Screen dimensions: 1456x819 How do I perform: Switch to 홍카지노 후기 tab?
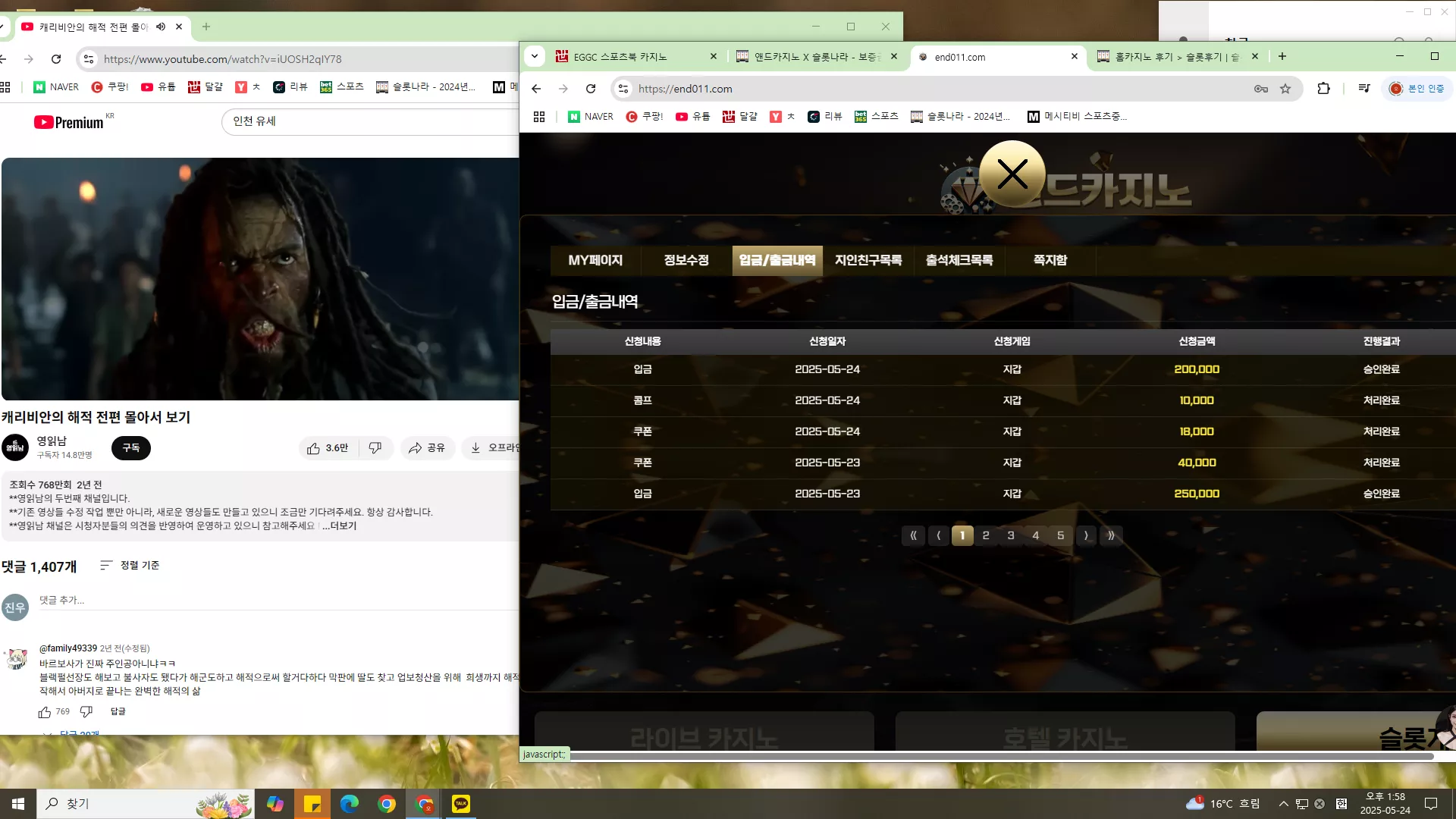[1178, 57]
